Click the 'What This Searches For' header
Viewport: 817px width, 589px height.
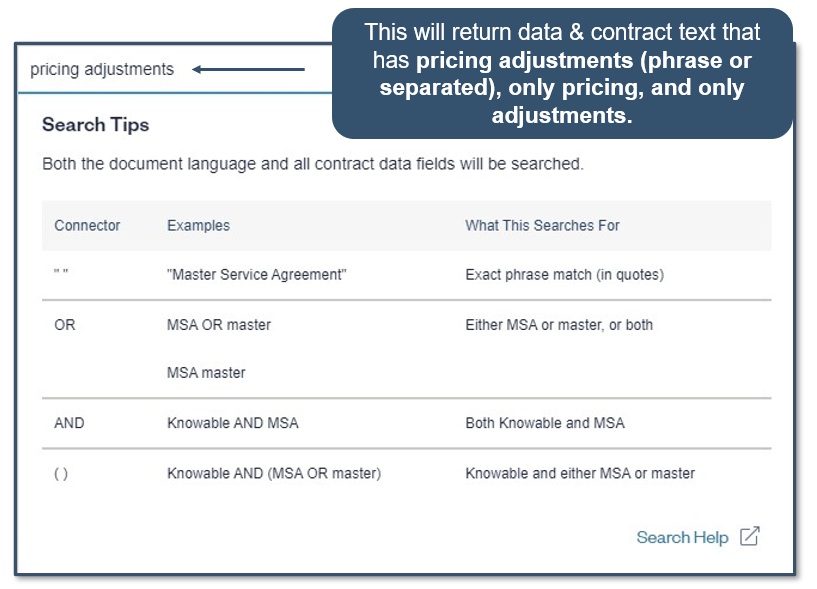tap(542, 226)
